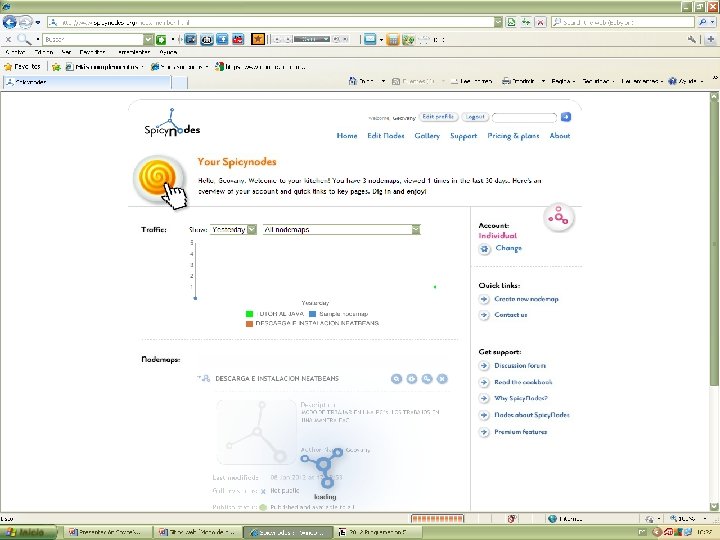The image size is (720, 540).
Task: Open the Seguridad command bar dropdown
Action: click(598, 81)
